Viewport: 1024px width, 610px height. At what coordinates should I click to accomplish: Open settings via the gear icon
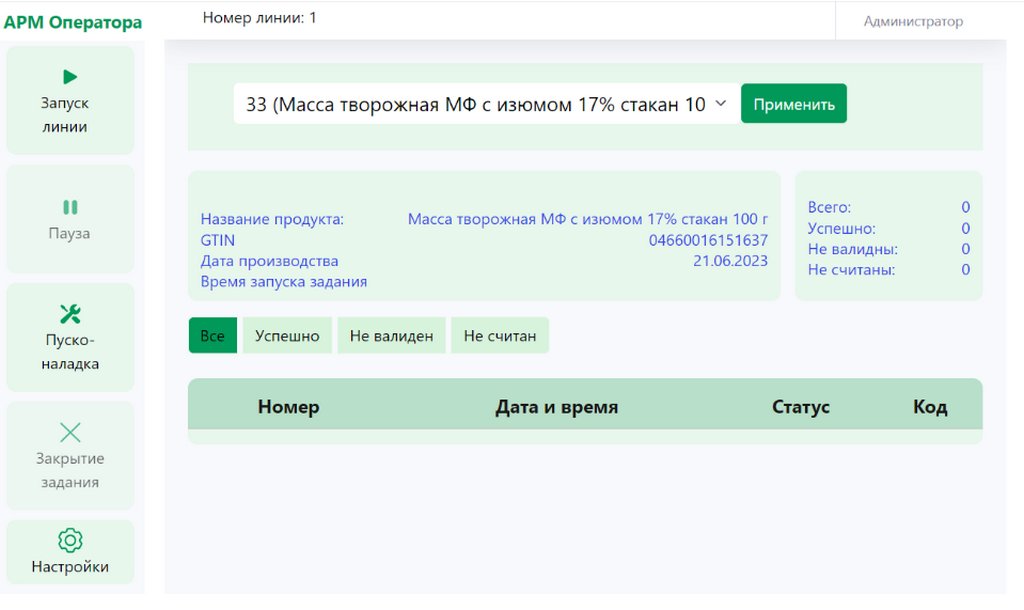pos(70,540)
